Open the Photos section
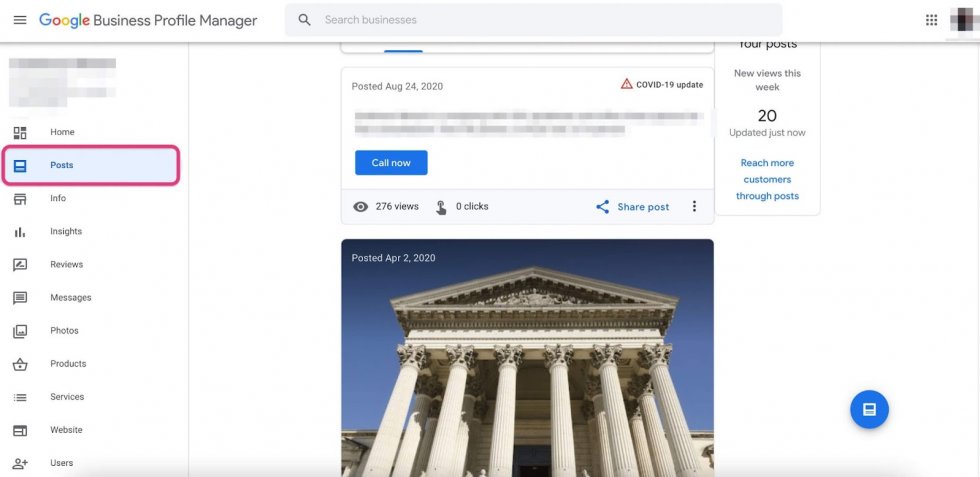The width and height of the screenshot is (980, 477). pos(64,331)
